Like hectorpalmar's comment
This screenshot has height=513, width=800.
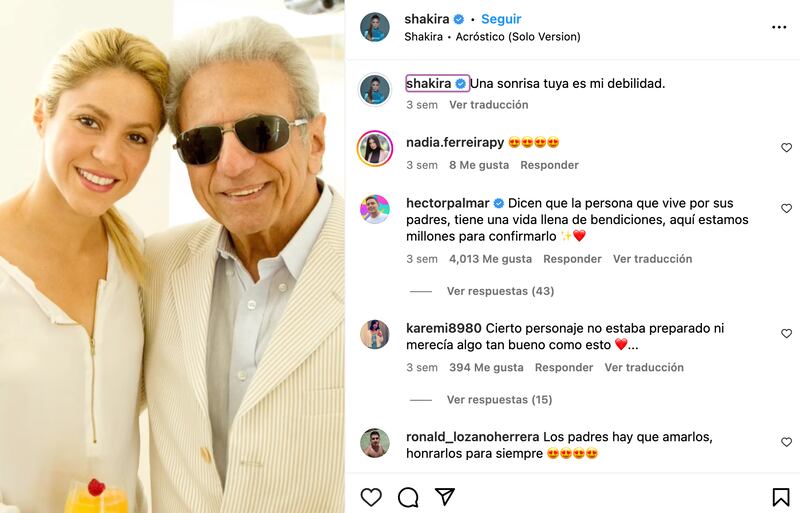(786, 208)
